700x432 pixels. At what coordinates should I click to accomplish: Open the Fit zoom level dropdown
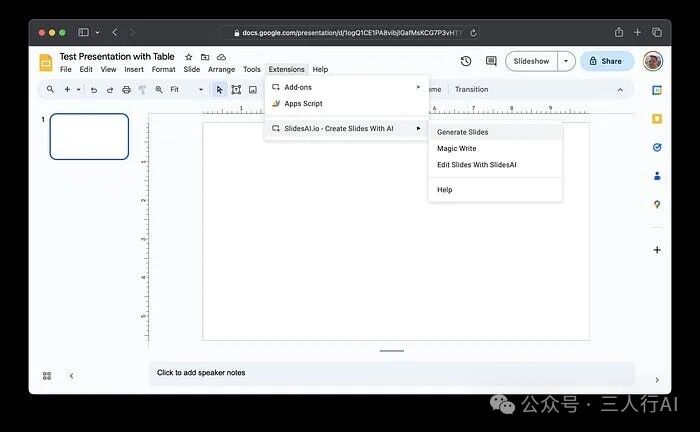coord(201,90)
